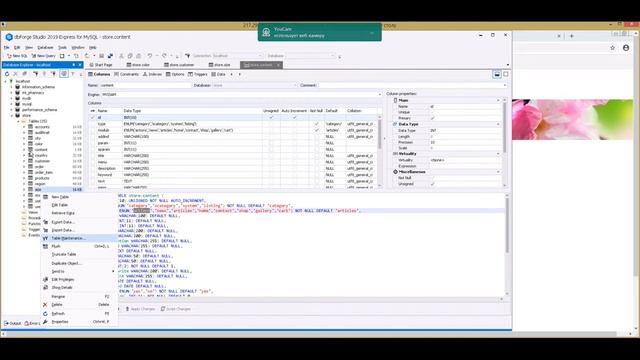Open the Engine dropdown

click(x=379, y=94)
